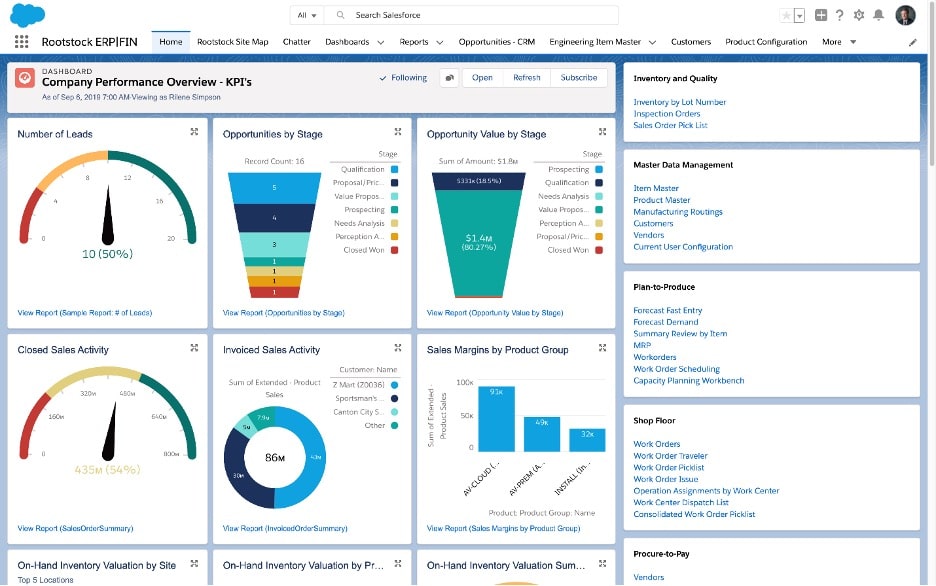Expand the Opportunity Value by Stage chart
Viewport: 936px width, 586px height.
click(602, 131)
